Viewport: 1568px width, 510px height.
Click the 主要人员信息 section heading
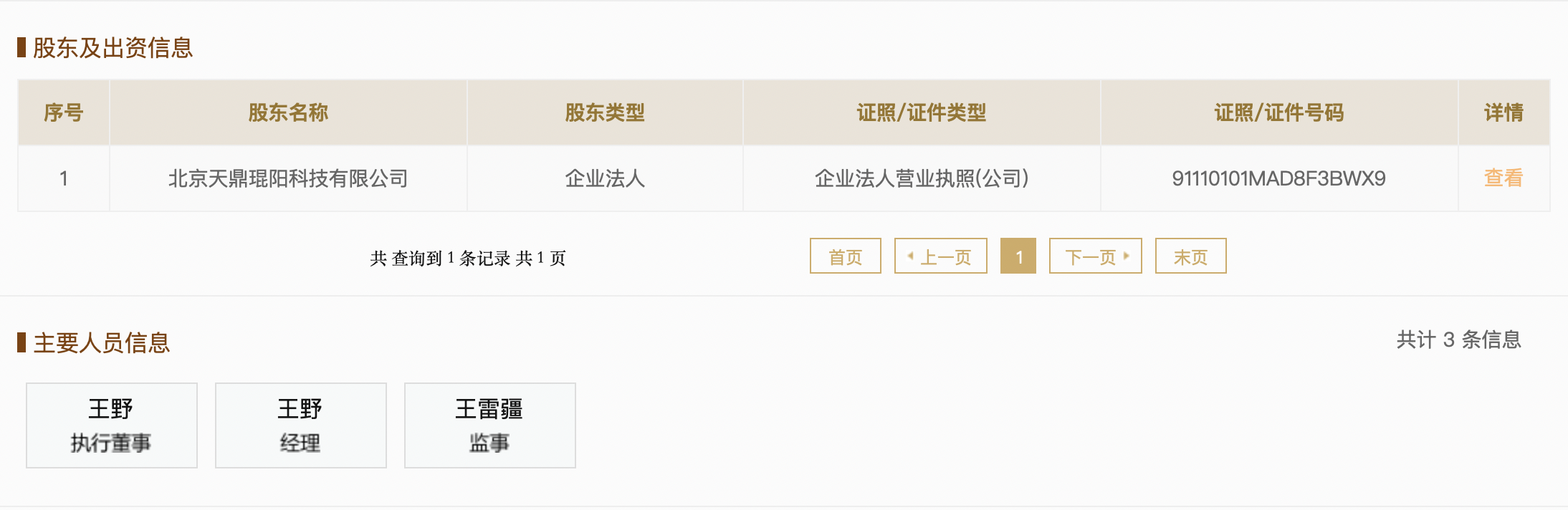[x=101, y=343]
